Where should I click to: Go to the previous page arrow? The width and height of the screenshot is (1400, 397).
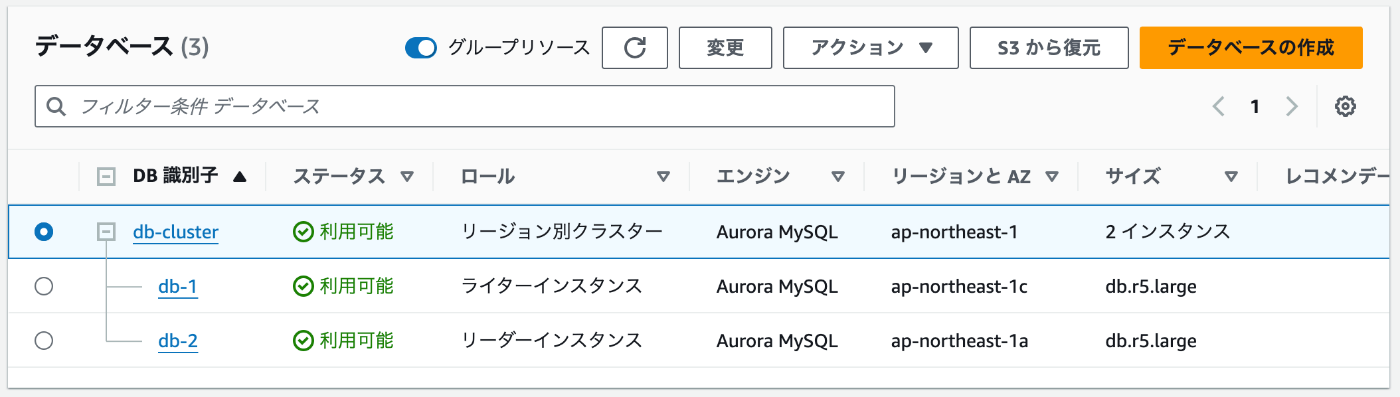pyautogui.click(x=1218, y=106)
